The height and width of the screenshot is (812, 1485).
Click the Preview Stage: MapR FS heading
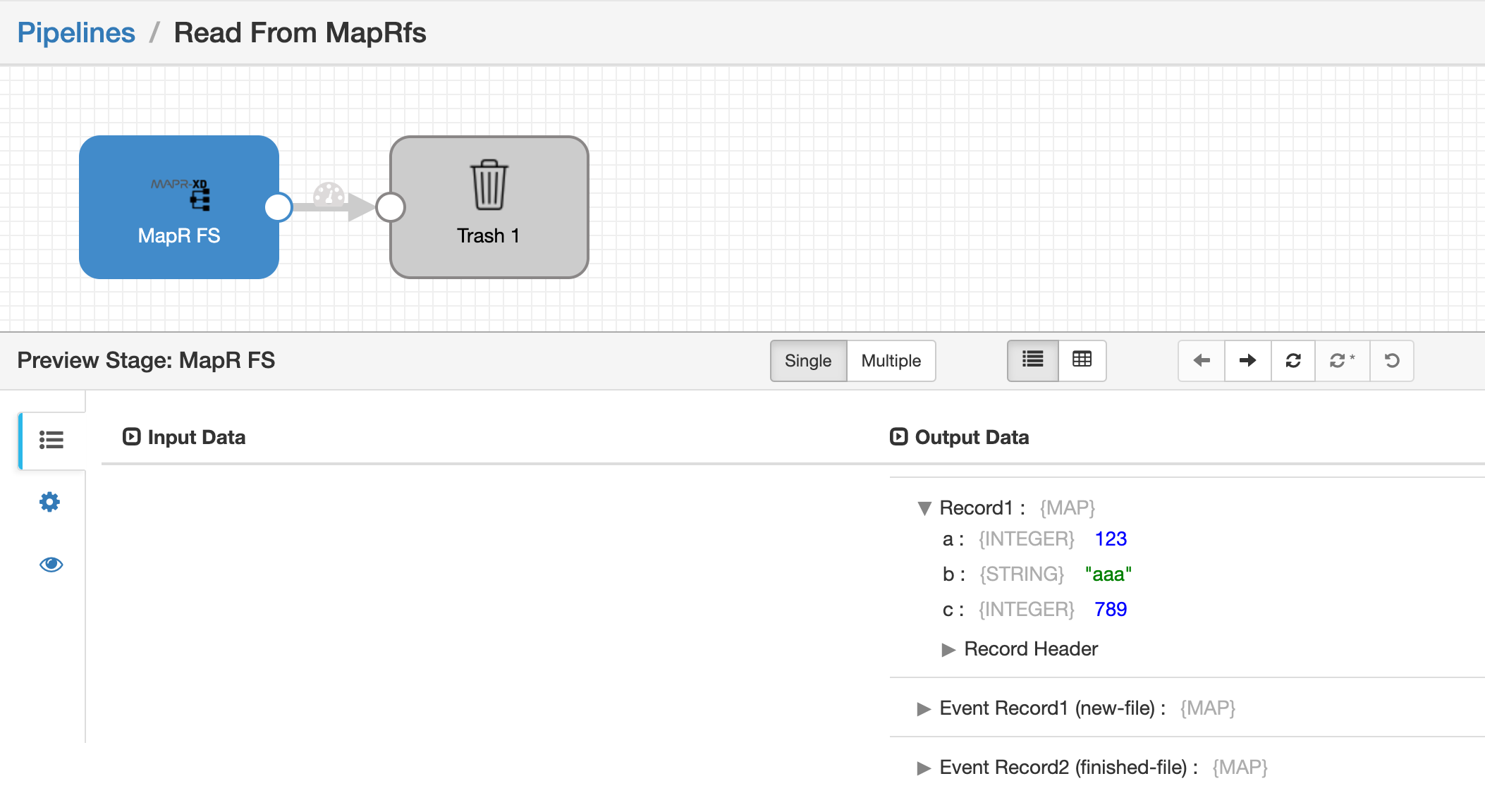pos(146,360)
